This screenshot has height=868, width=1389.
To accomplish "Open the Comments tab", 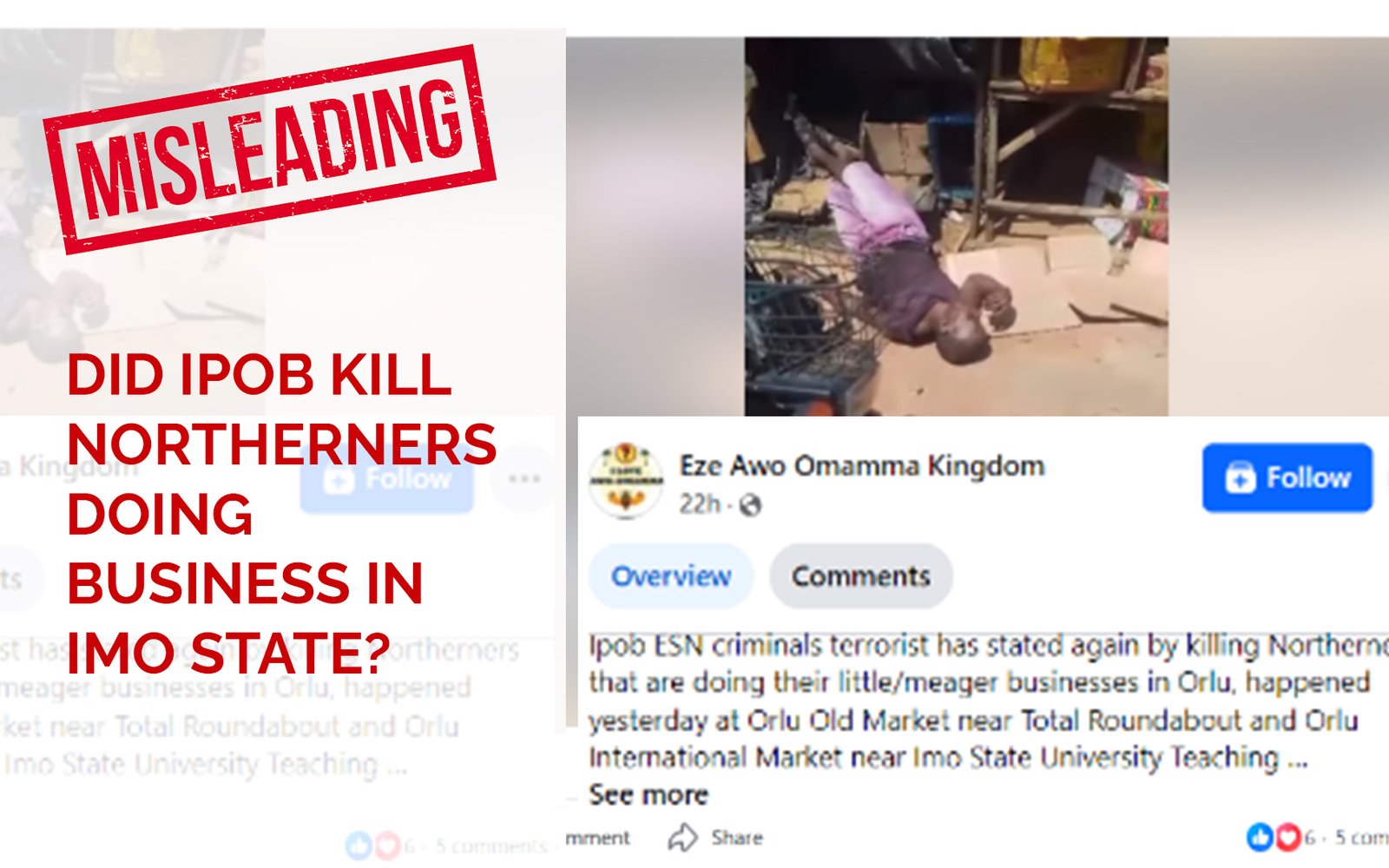I will pyautogui.click(x=860, y=575).
